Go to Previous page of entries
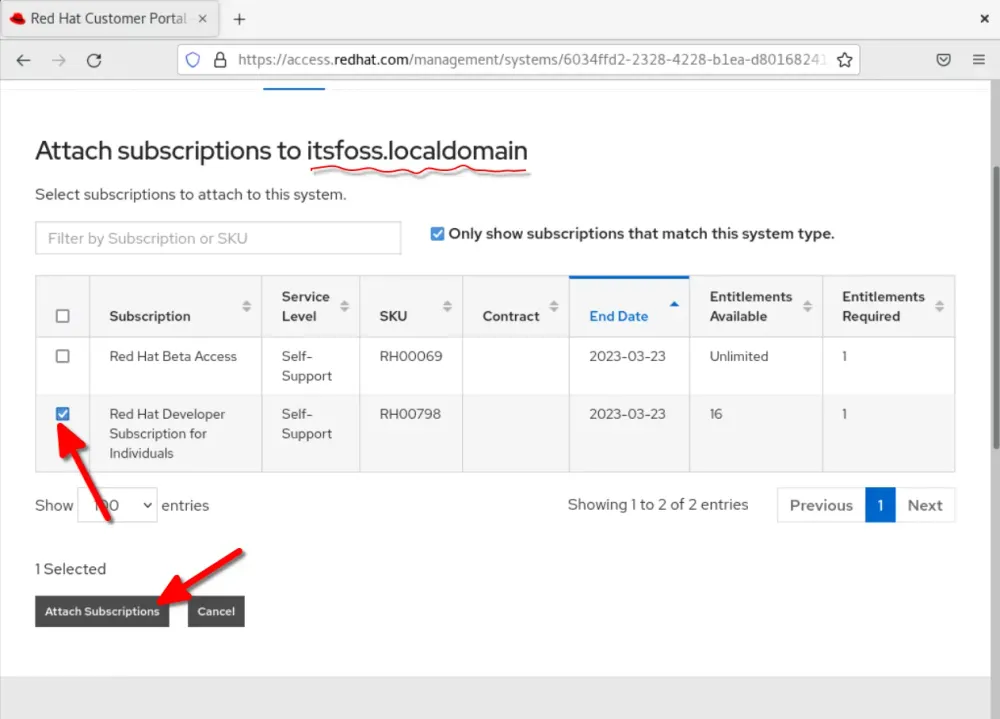 coord(821,505)
